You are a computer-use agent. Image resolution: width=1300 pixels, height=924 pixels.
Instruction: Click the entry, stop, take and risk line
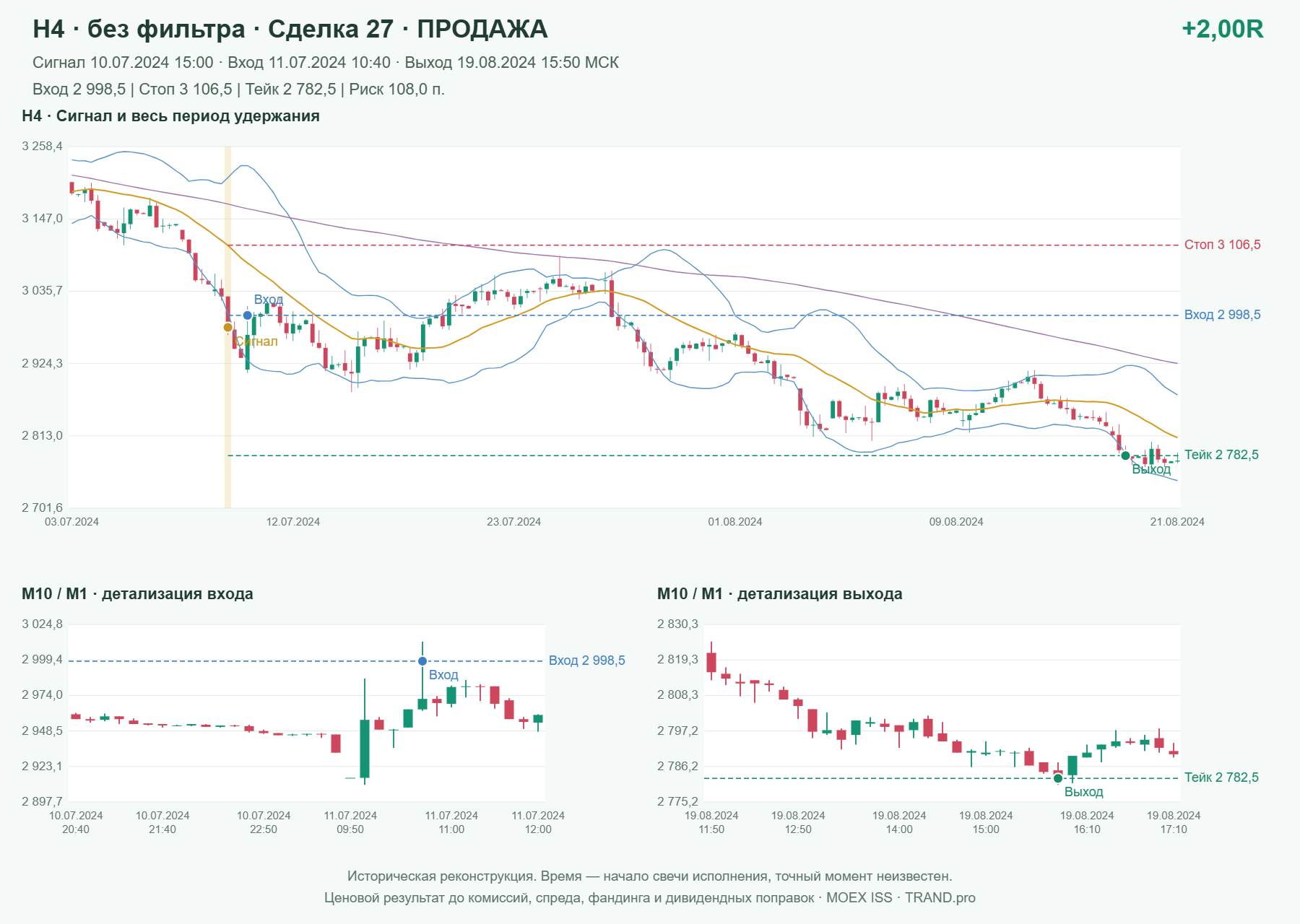point(238,90)
